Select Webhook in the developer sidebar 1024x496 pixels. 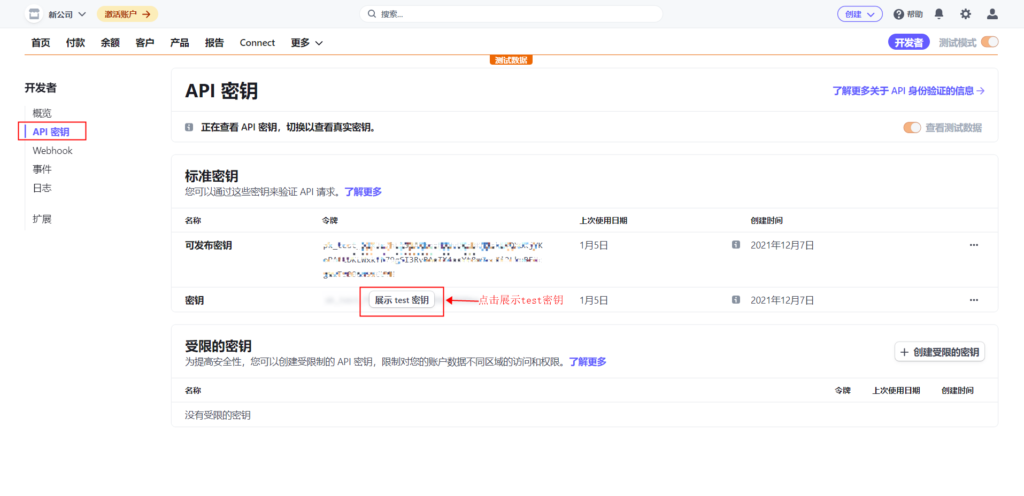(52, 150)
